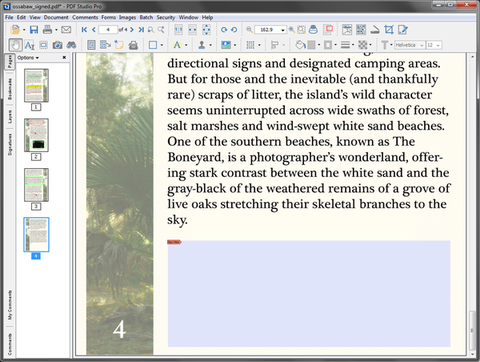Click the scanner icon in toolbar
Viewport: 480px width, 362px height.
click(375, 30)
